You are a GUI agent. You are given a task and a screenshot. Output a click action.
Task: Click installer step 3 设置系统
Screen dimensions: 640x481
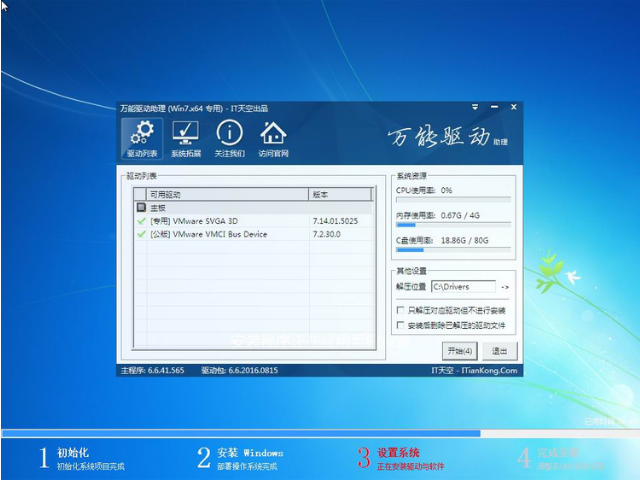[400, 458]
